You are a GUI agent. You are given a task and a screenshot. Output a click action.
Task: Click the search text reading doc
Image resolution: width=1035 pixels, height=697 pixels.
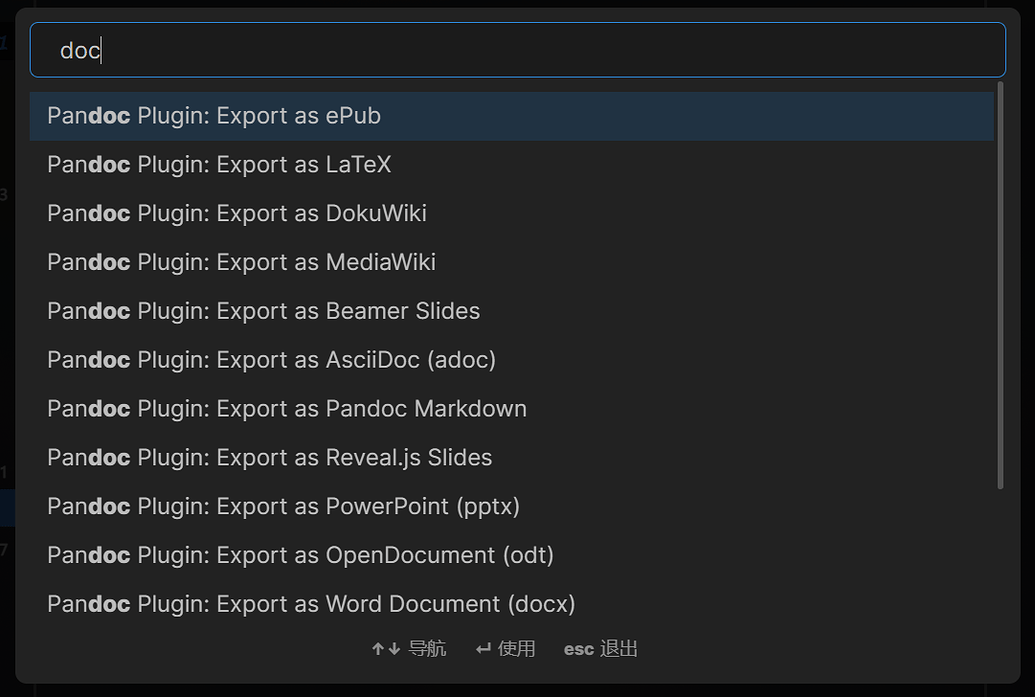(79, 49)
